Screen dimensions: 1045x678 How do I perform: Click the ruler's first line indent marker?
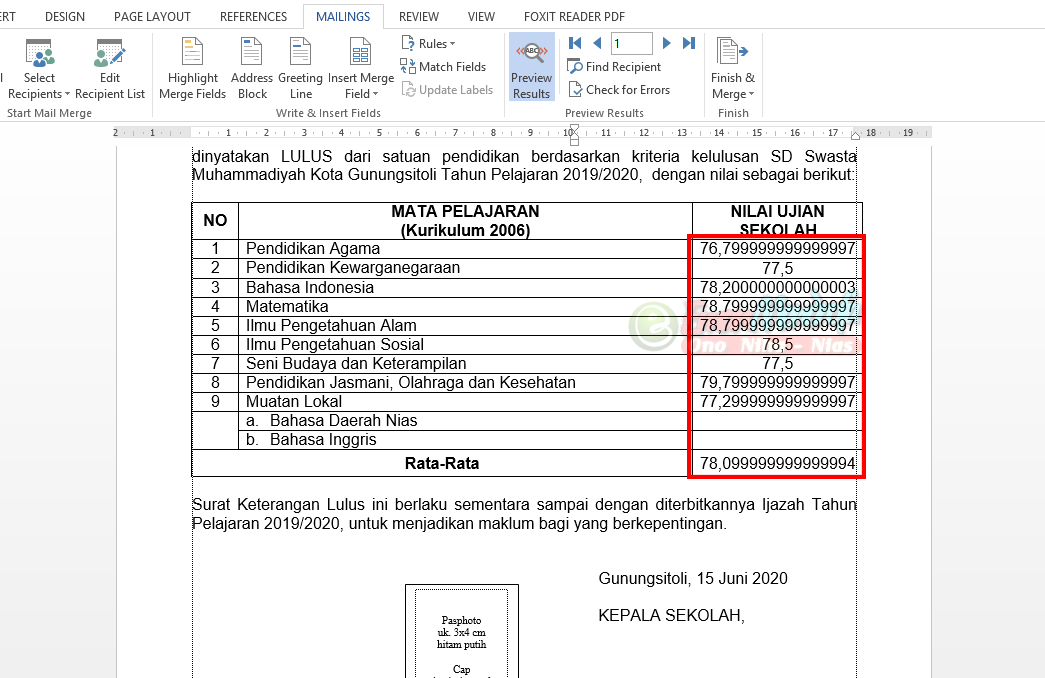574,127
